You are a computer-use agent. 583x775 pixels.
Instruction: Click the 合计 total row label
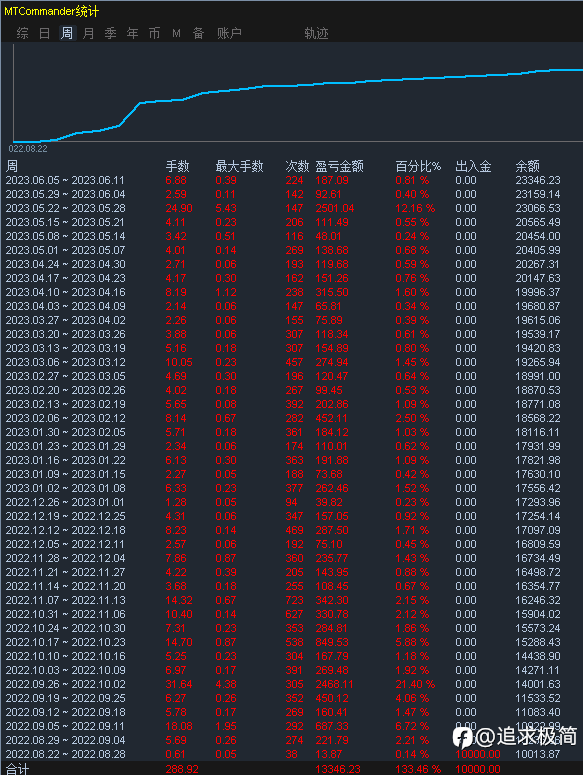(18, 769)
